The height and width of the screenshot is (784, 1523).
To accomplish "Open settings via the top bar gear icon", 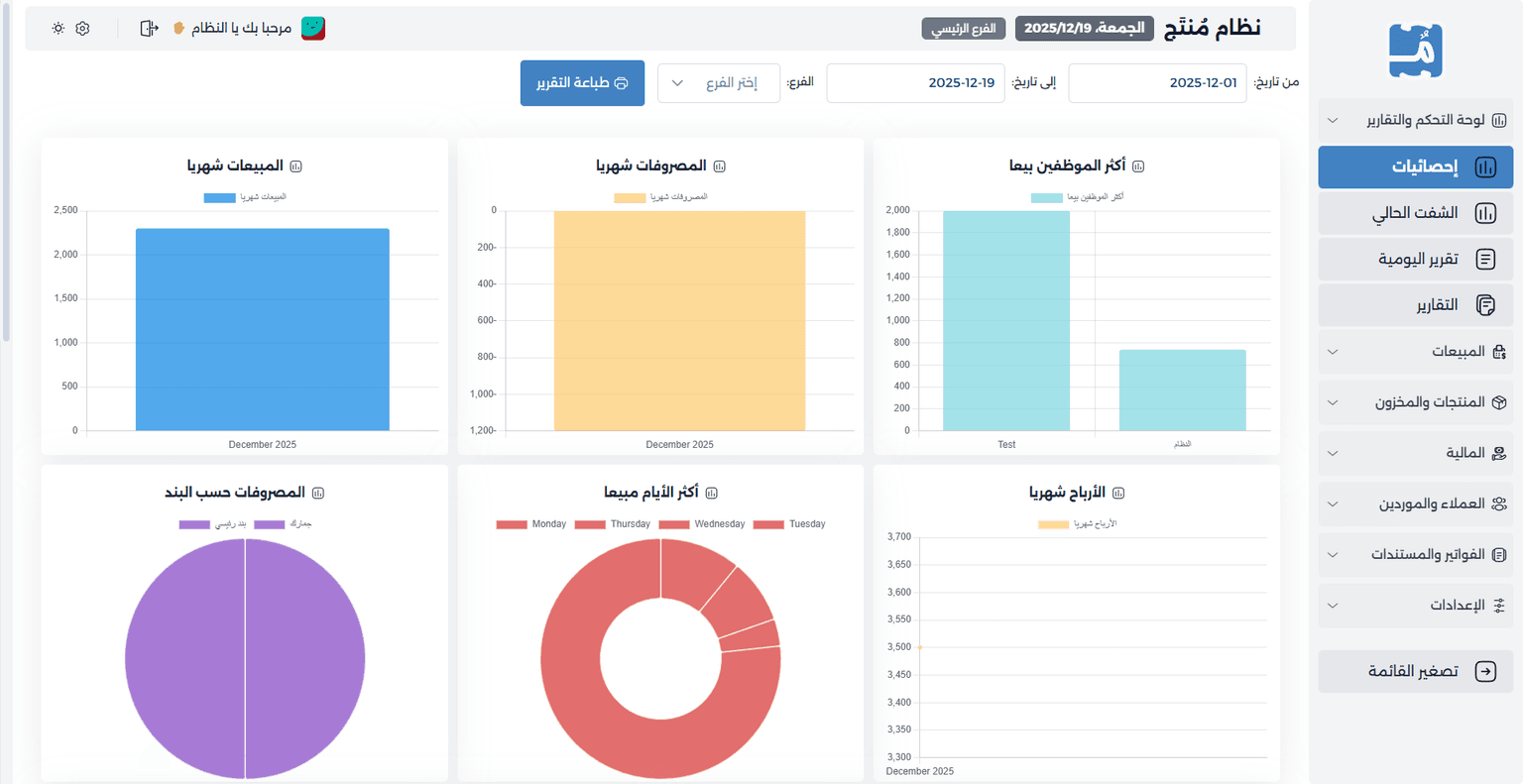I will 82,29.
